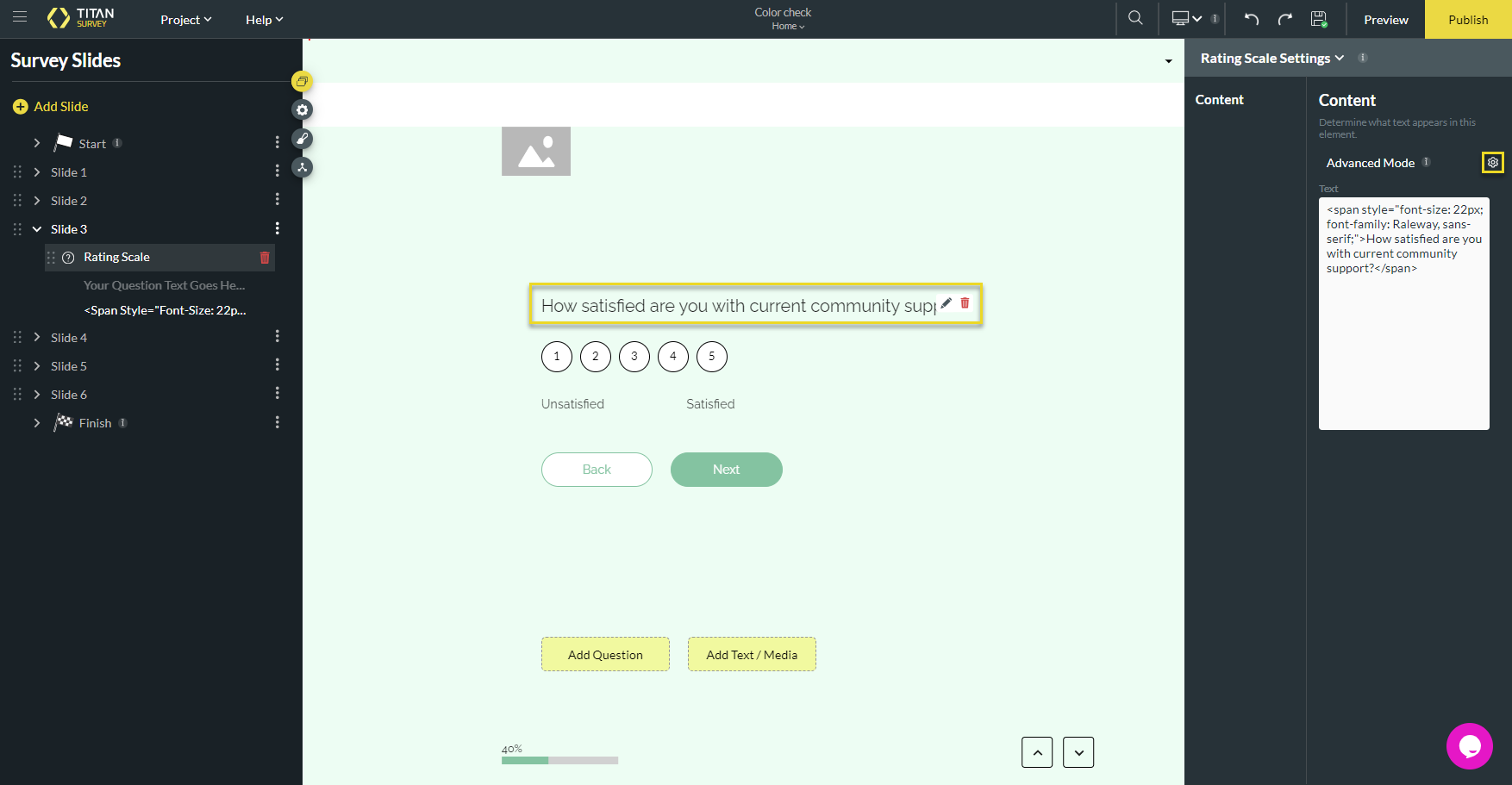Select rating option 3
Image resolution: width=1512 pixels, height=785 pixels.
634,357
